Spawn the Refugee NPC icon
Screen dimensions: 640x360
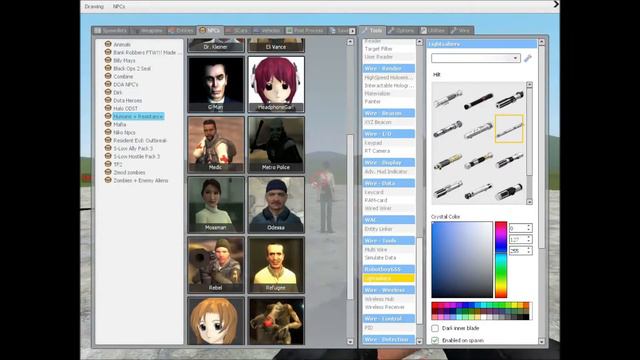[276, 265]
